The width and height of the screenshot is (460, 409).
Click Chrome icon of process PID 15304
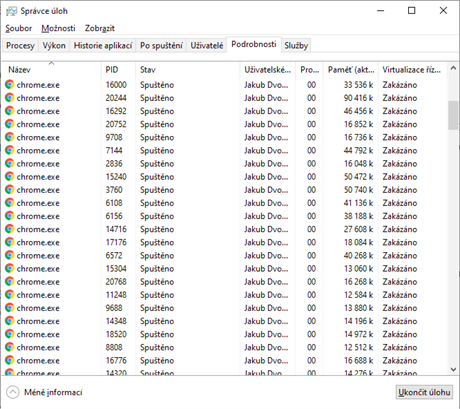[10, 268]
